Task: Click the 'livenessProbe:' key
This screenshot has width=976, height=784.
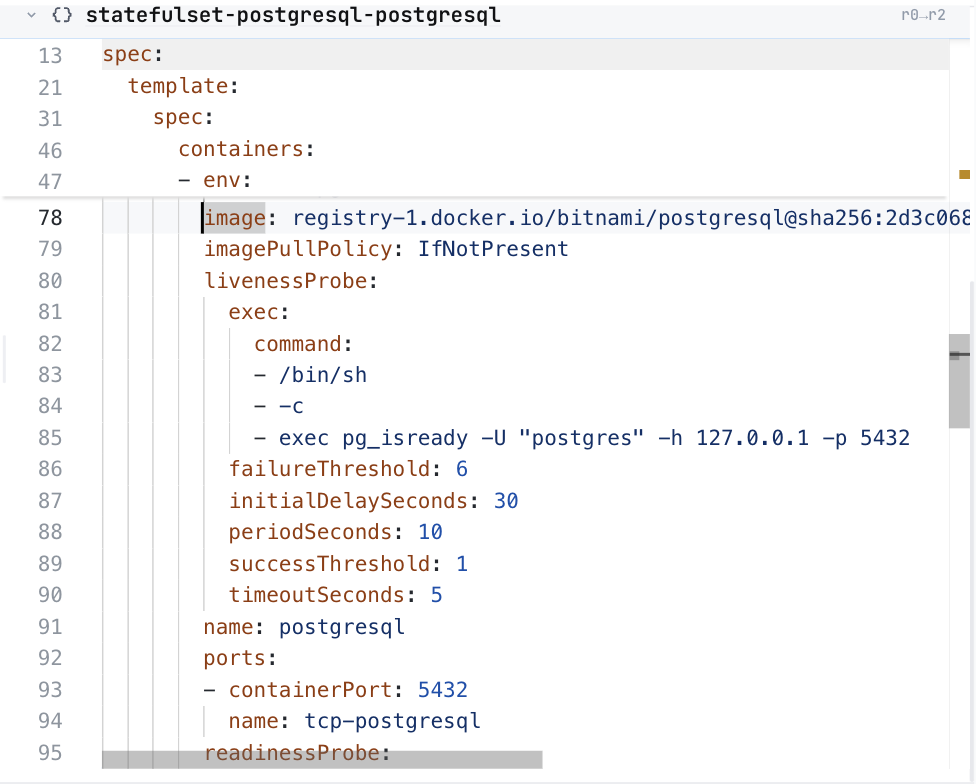Action: tap(291, 281)
